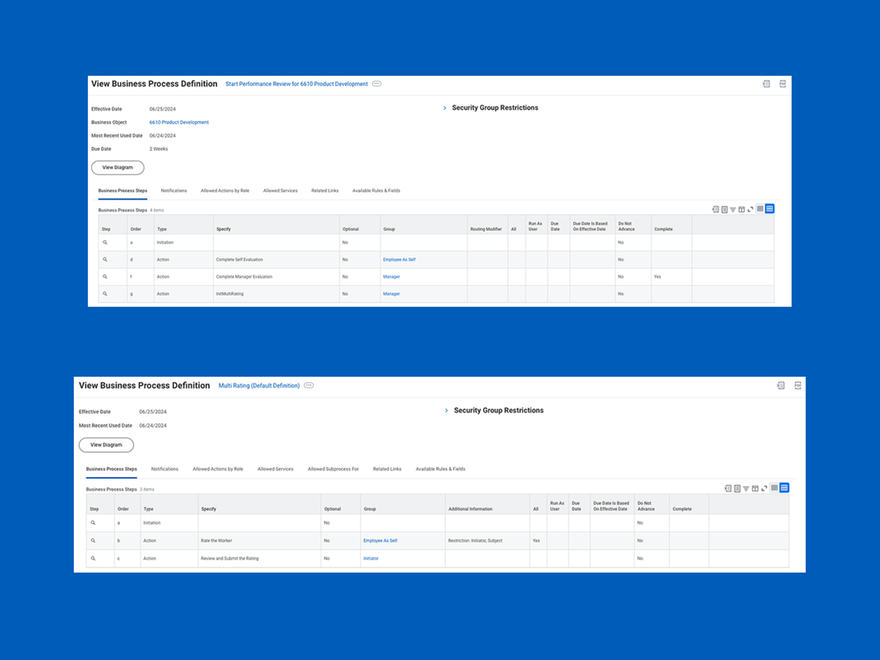880x660 pixels.
Task: Click the magnifying glass on the Initiation step row
Action: tap(105, 242)
